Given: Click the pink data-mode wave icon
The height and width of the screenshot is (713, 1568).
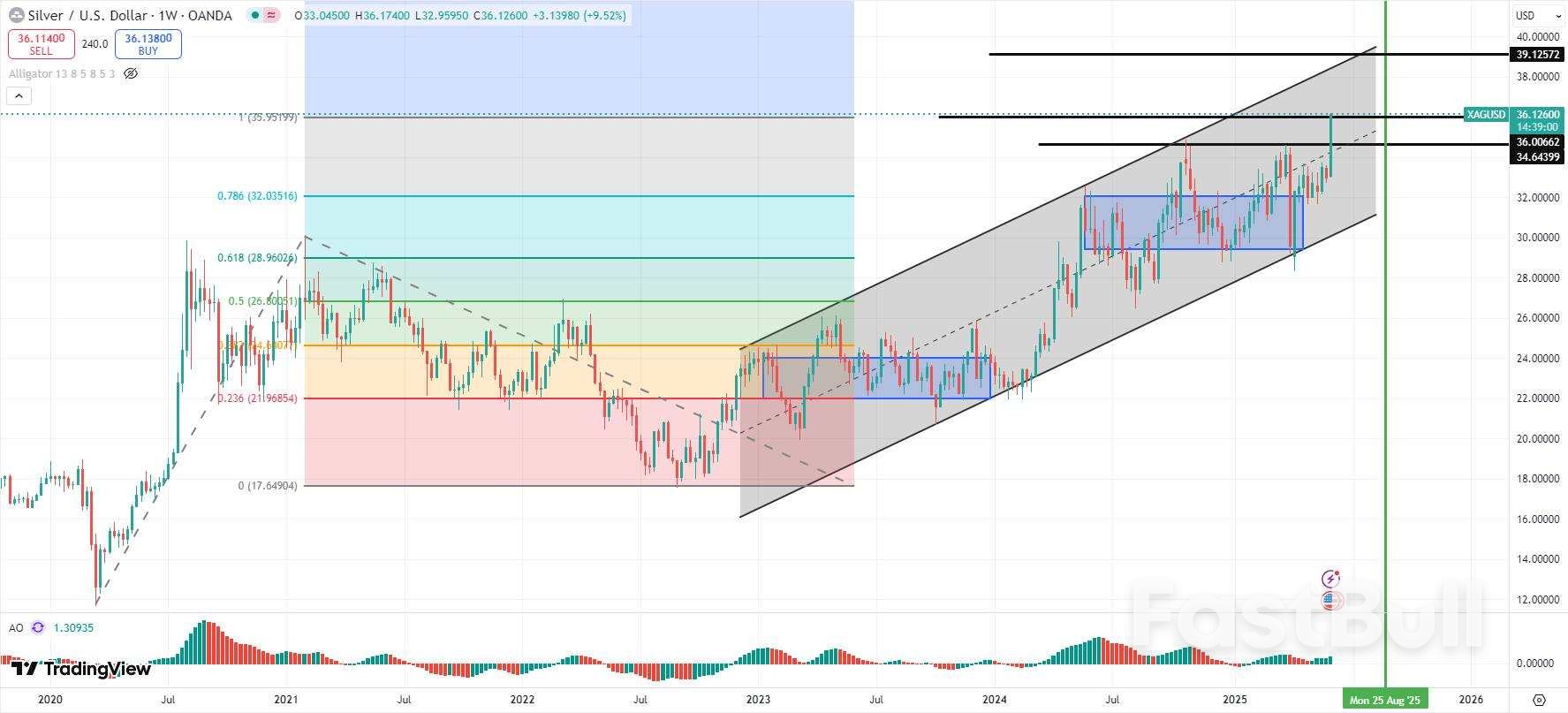Looking at the screenshot, I should pyautogui.click(x=271, y=15).
